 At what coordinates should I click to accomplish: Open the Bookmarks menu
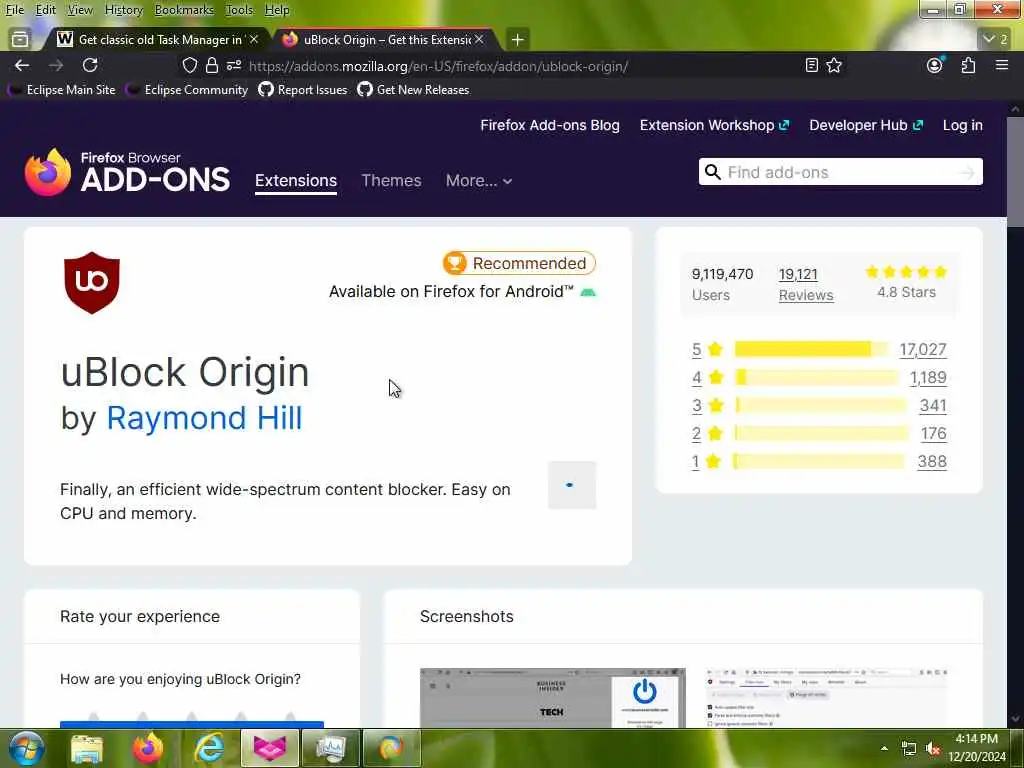point(184,10)
